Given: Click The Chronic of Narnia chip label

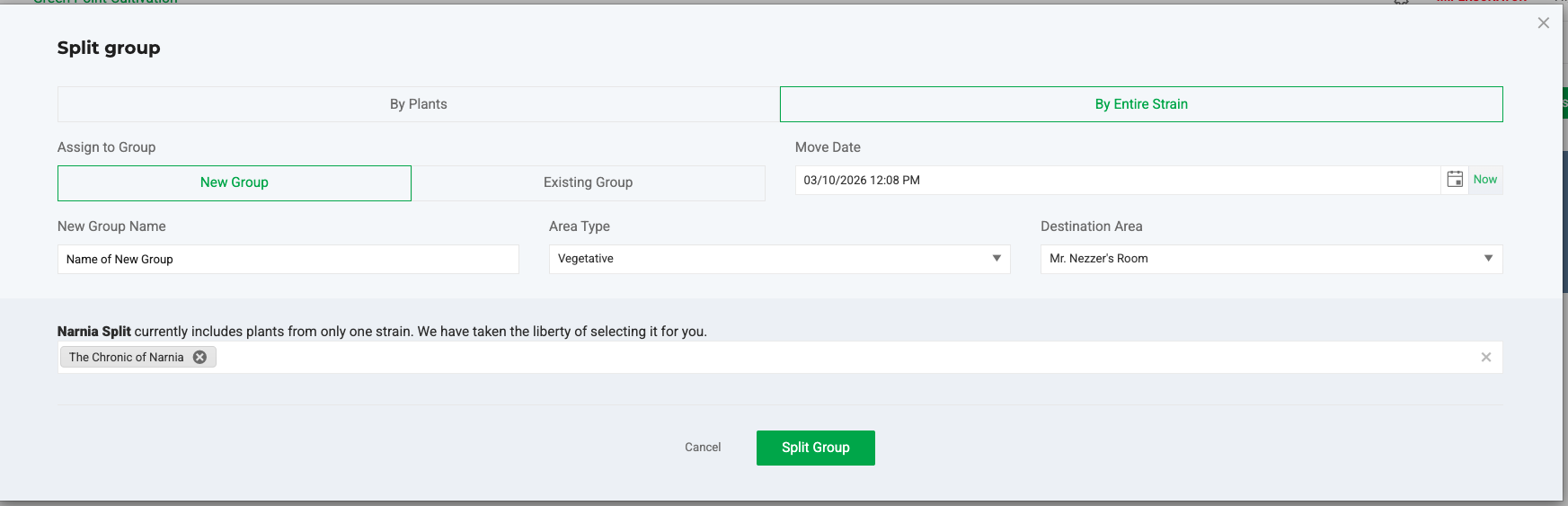Looking at the screenshot, I should (126, 358).
